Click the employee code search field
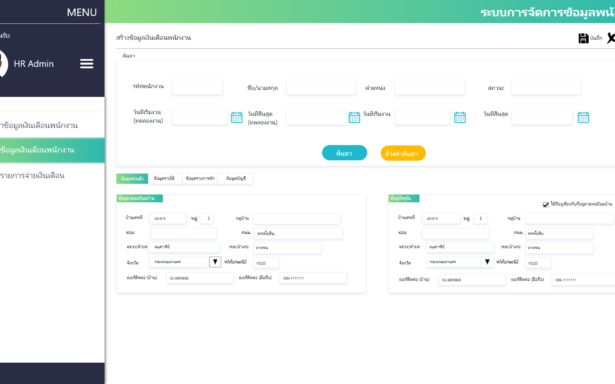The height and width of the screenshot is (384, 615). [x=197, y=87]
